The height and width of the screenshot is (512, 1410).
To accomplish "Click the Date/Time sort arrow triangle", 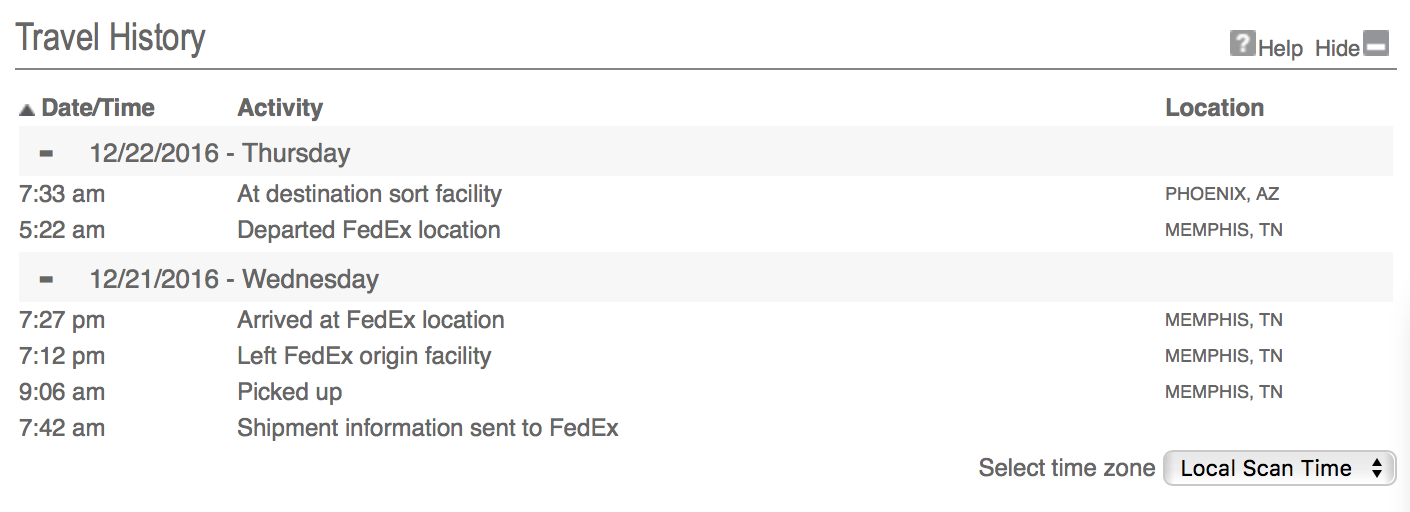I will [27, 109].
